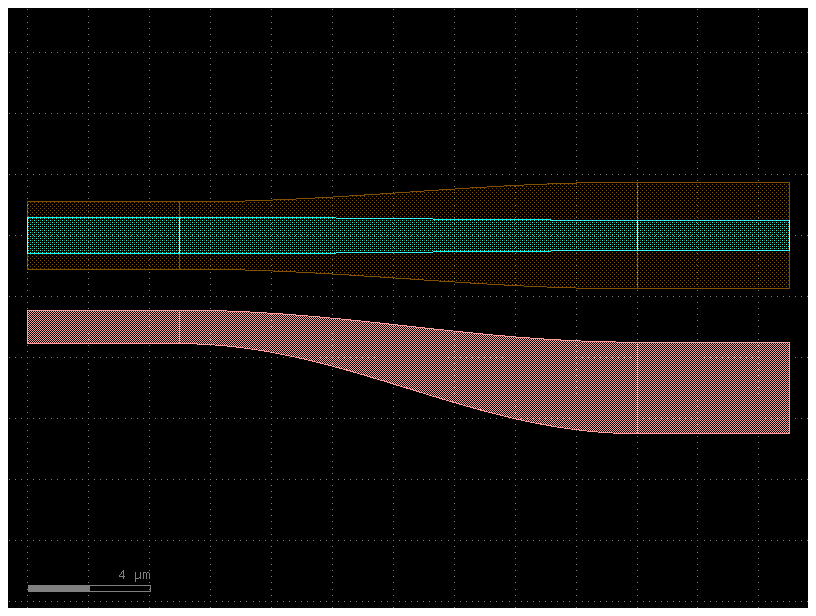Image resolution: width=816 pixels, height=616 pixels.
Task: Click the scale bar label text
Action: pyautogui.click(x=131, y=573)
